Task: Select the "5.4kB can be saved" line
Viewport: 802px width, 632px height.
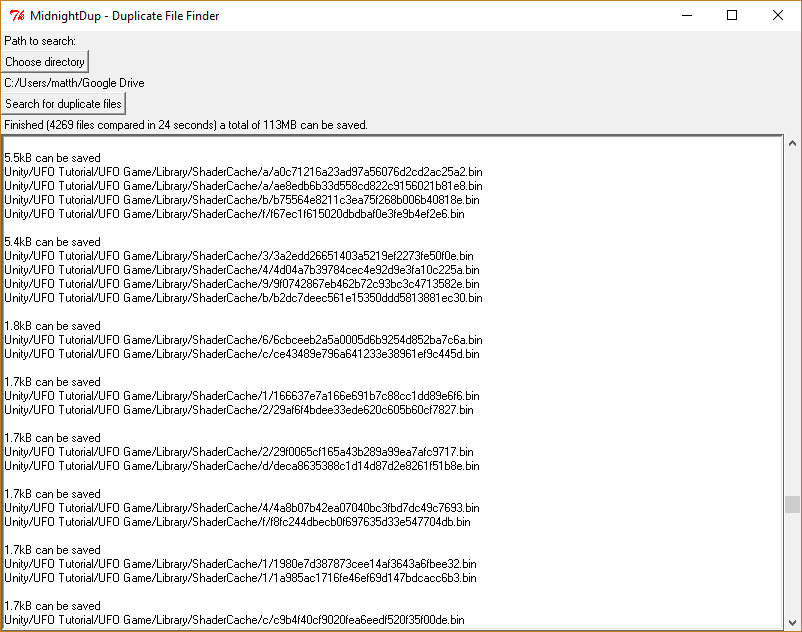Action: (x=52, y=242)
